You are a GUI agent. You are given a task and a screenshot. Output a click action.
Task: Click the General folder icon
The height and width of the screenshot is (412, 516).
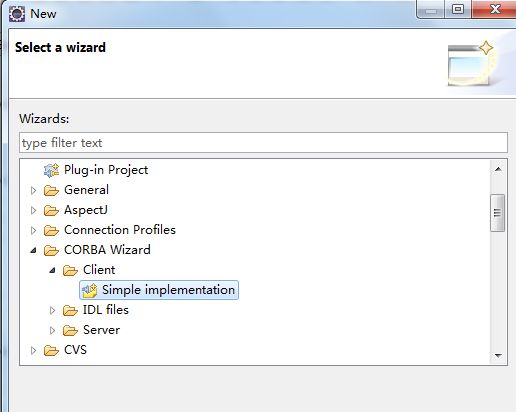pyautogui.click(x=51, y=190)
